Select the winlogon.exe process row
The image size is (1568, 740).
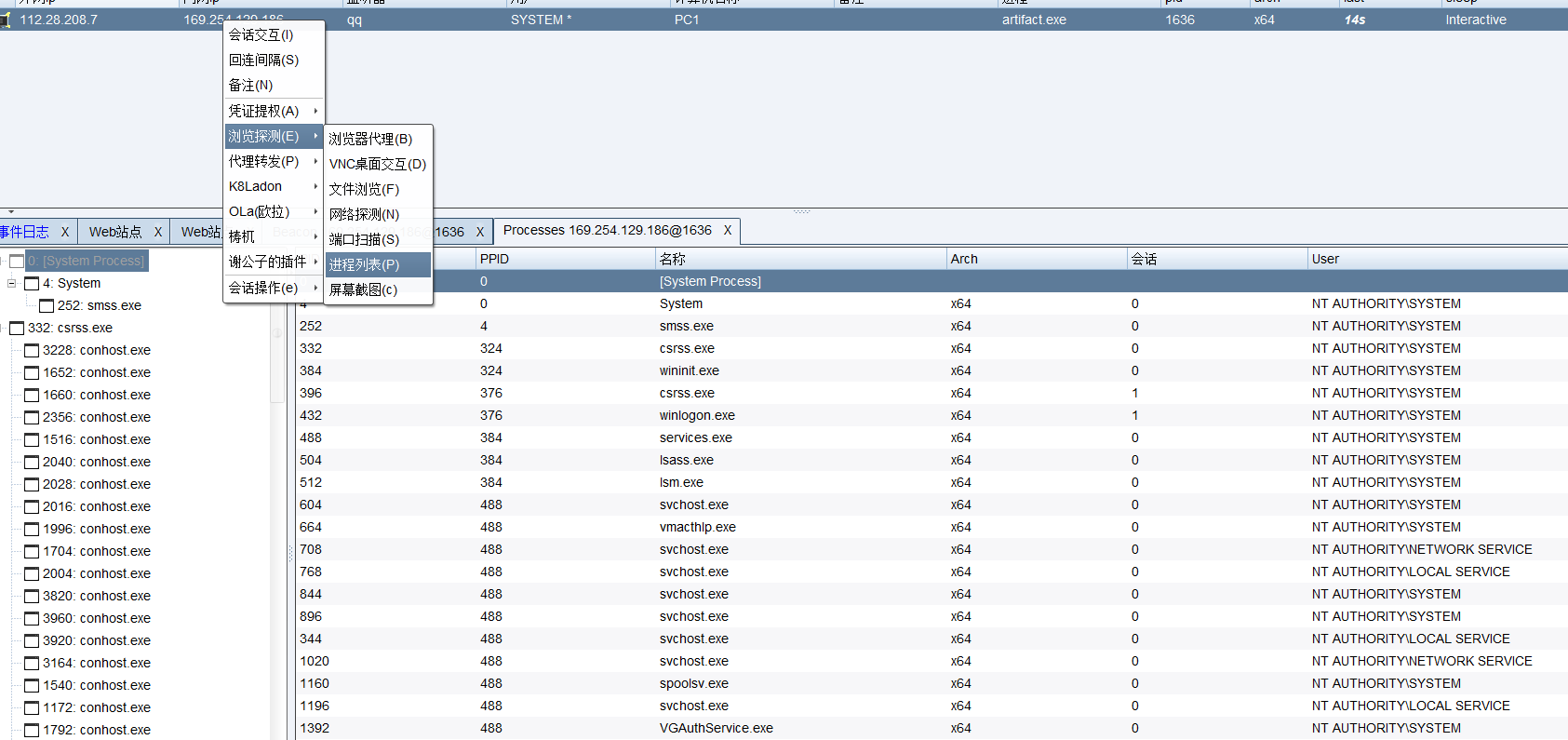932,415
